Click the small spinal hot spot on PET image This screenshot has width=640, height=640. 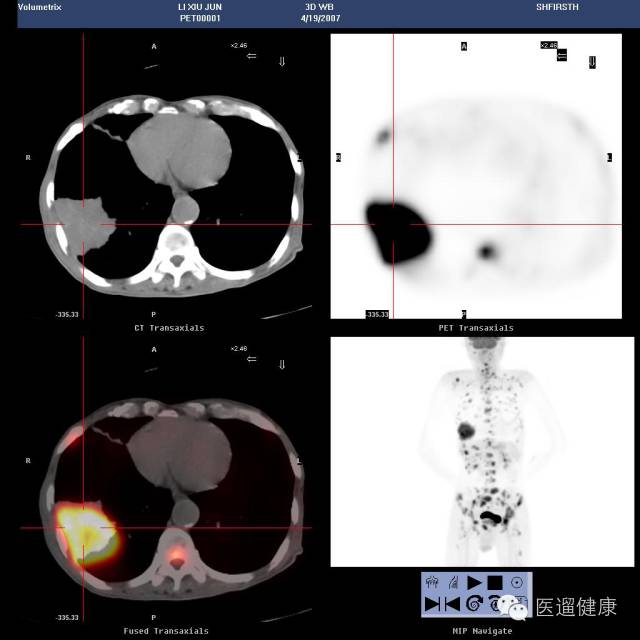click(487, 251)
